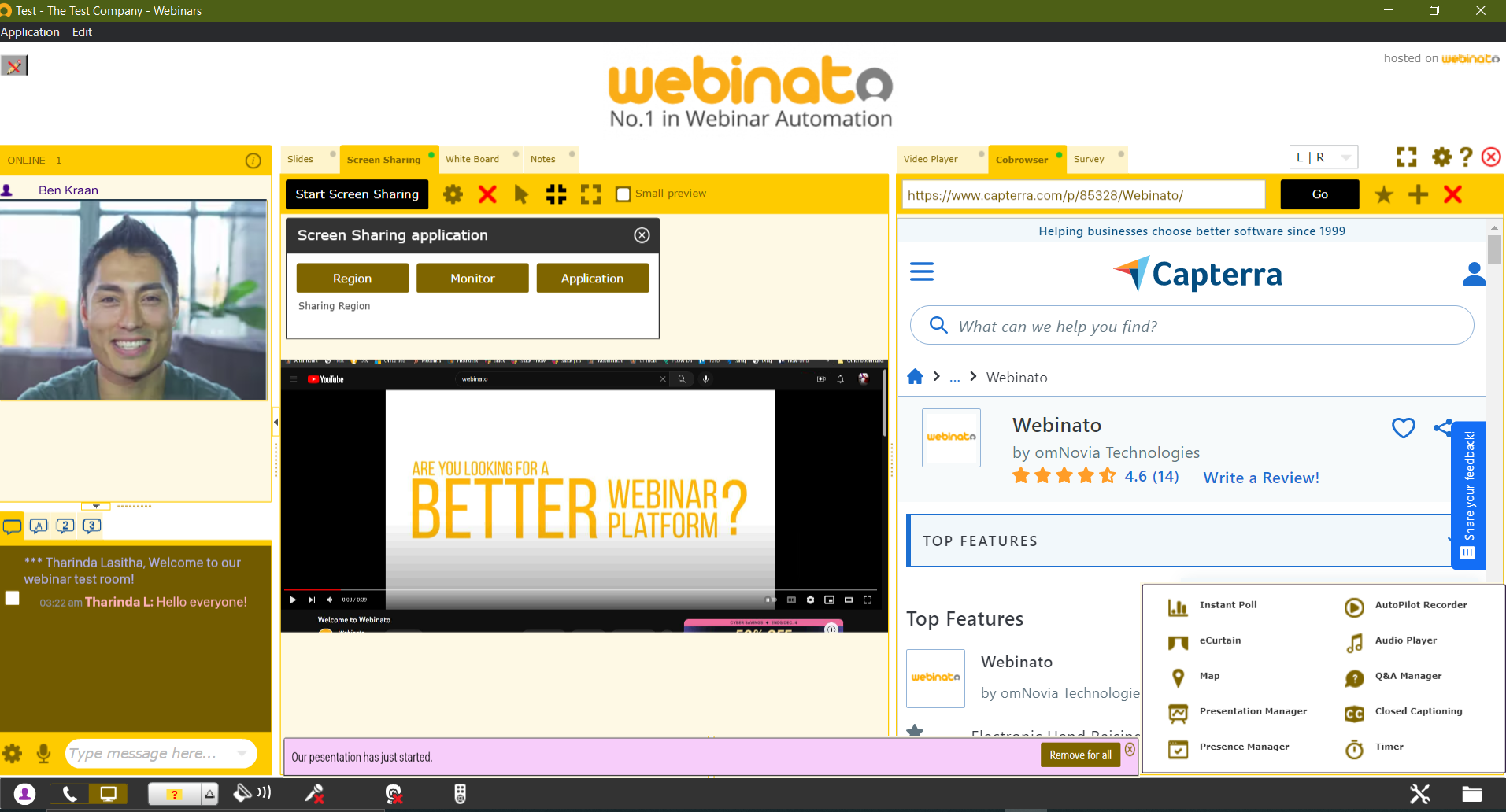The image size is (1506, 812).
Task: Click the Start Screen Sharing button
Action: click(356, 194)
